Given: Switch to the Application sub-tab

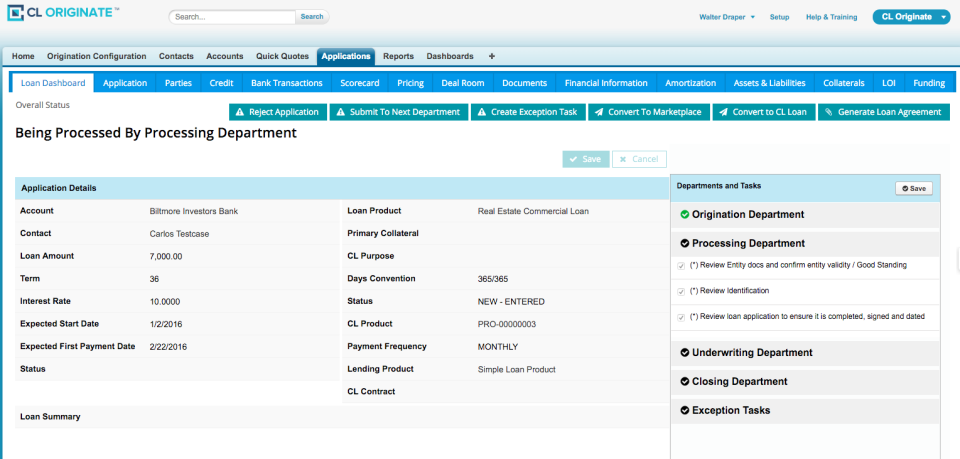Looking at the screenshot, I should (125, 83).
